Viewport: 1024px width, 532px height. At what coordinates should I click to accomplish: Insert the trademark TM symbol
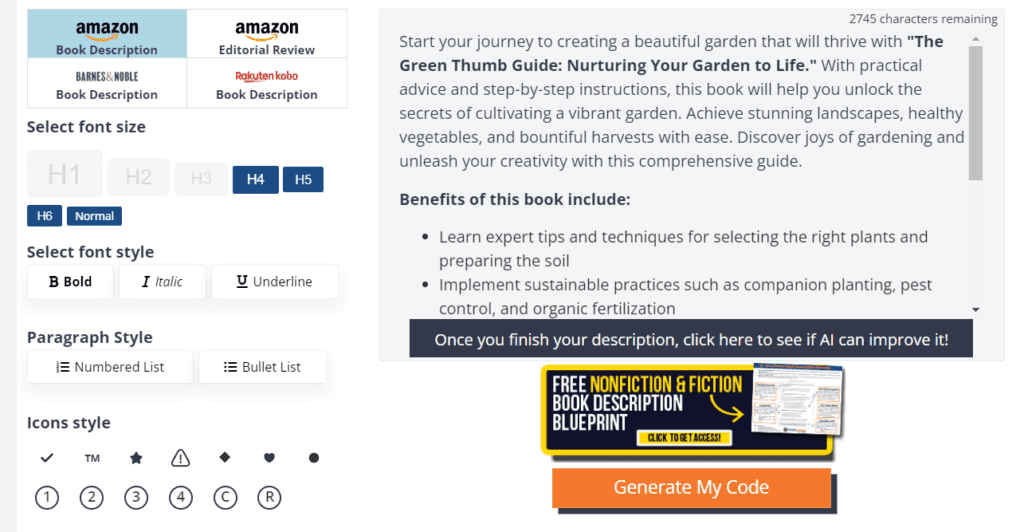tap(92, 458)
